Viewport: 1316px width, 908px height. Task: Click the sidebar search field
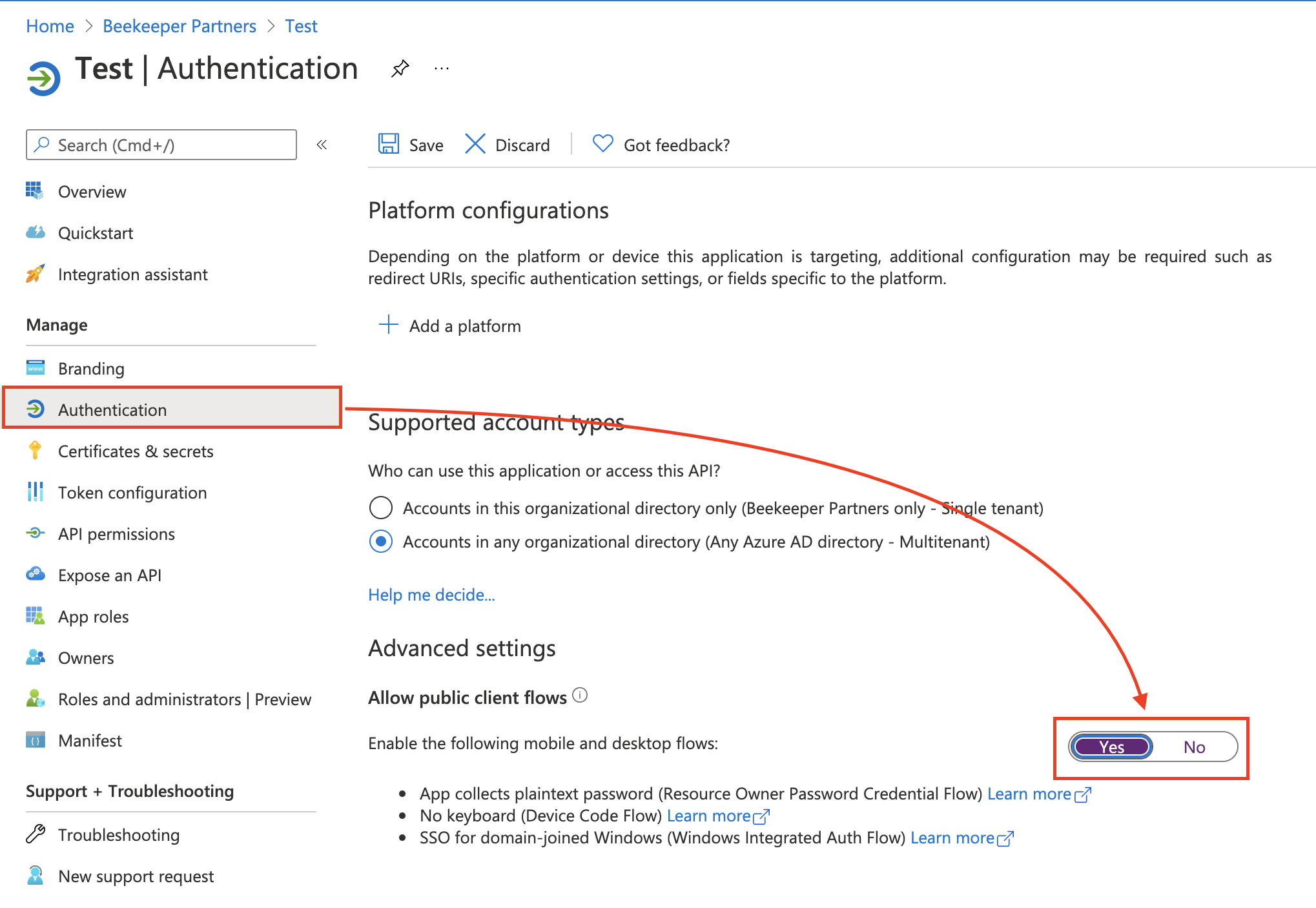[x=161, y=145]
